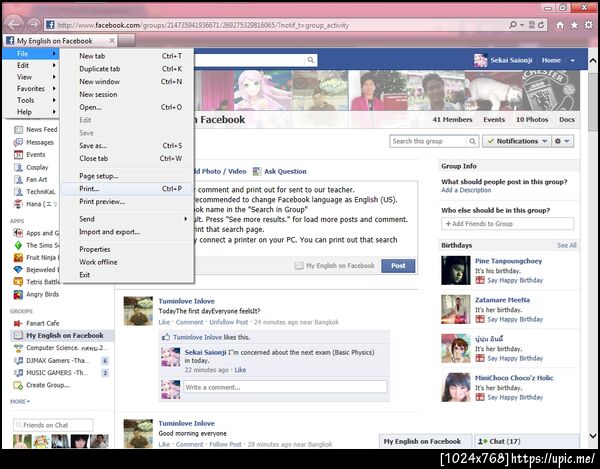This screenshot has width=600, height=469.
Task: Open the account dropdown arrow beside Home
Action: pos(572,60)
